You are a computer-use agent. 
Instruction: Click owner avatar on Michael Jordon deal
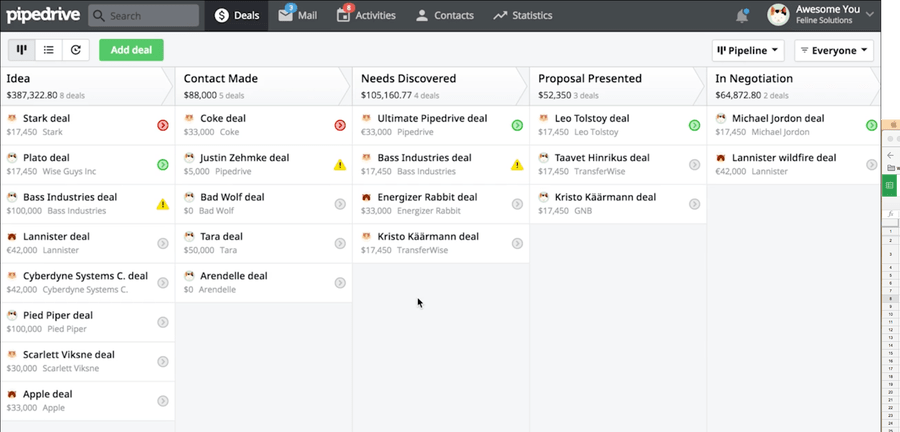click(721, 118)
